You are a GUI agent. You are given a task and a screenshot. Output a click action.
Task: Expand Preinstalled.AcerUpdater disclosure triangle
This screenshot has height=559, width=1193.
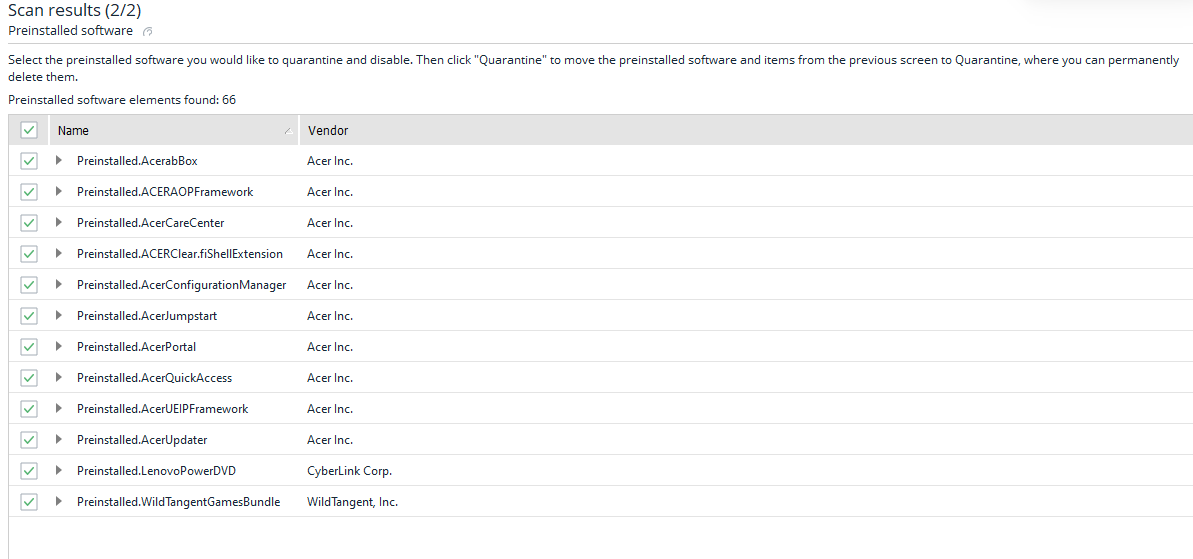[x=59, y=440]
